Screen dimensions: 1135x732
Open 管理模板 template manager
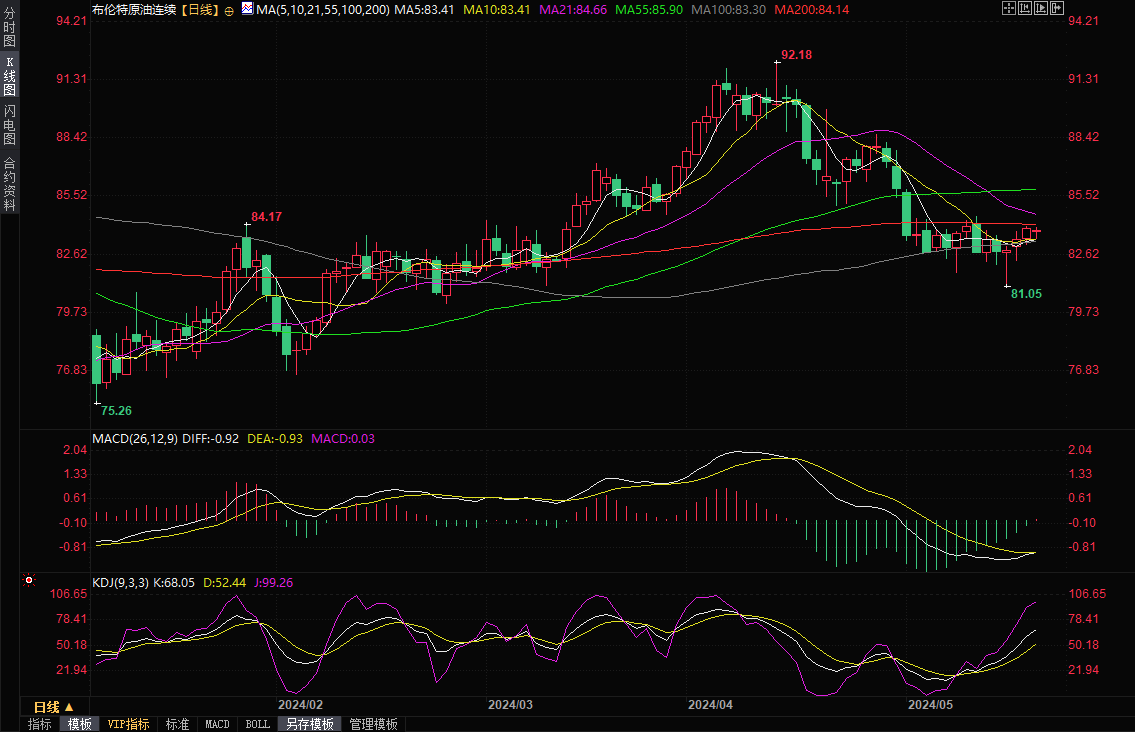[373, 724]
